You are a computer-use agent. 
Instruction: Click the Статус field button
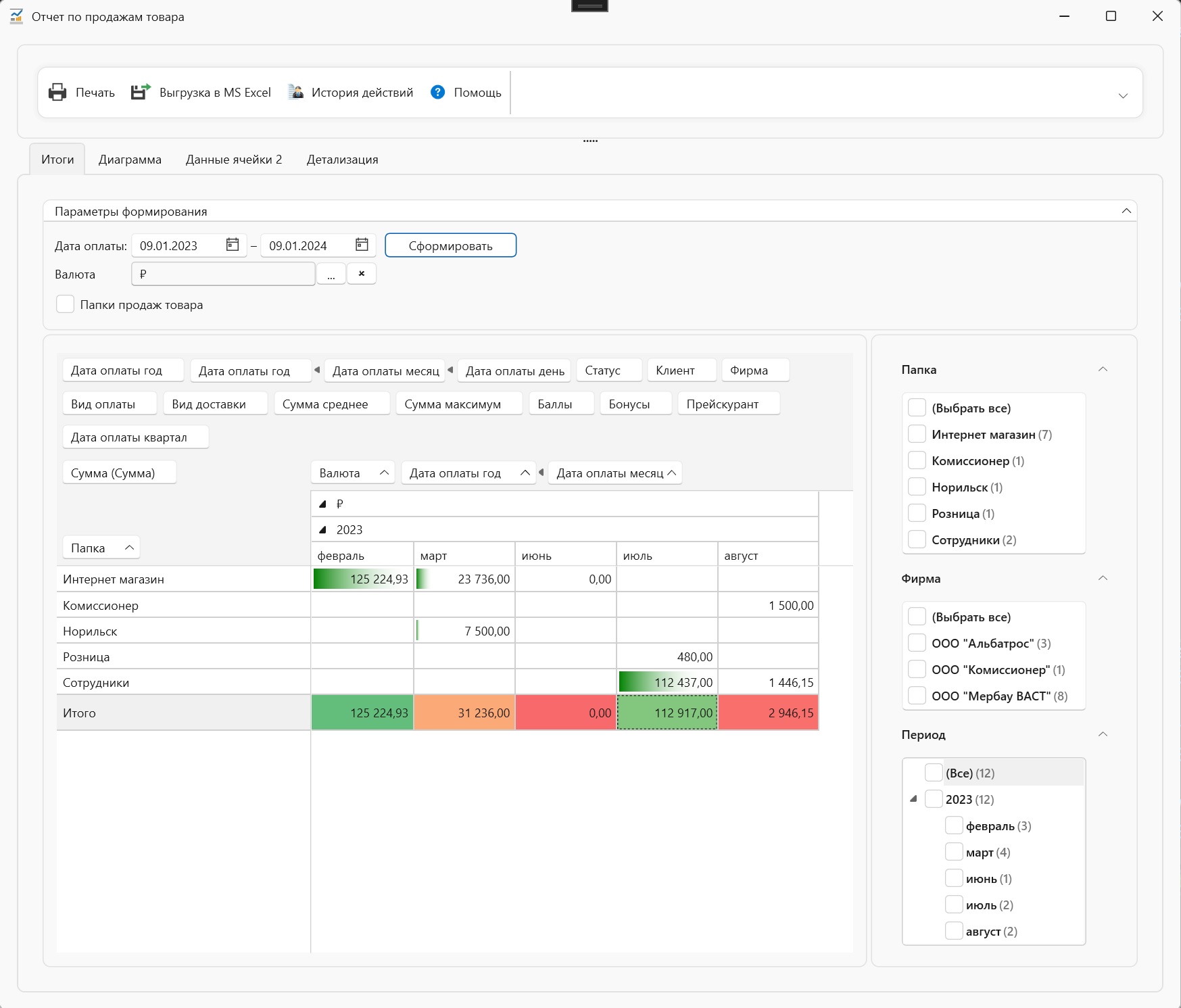(x=608, y=370)
